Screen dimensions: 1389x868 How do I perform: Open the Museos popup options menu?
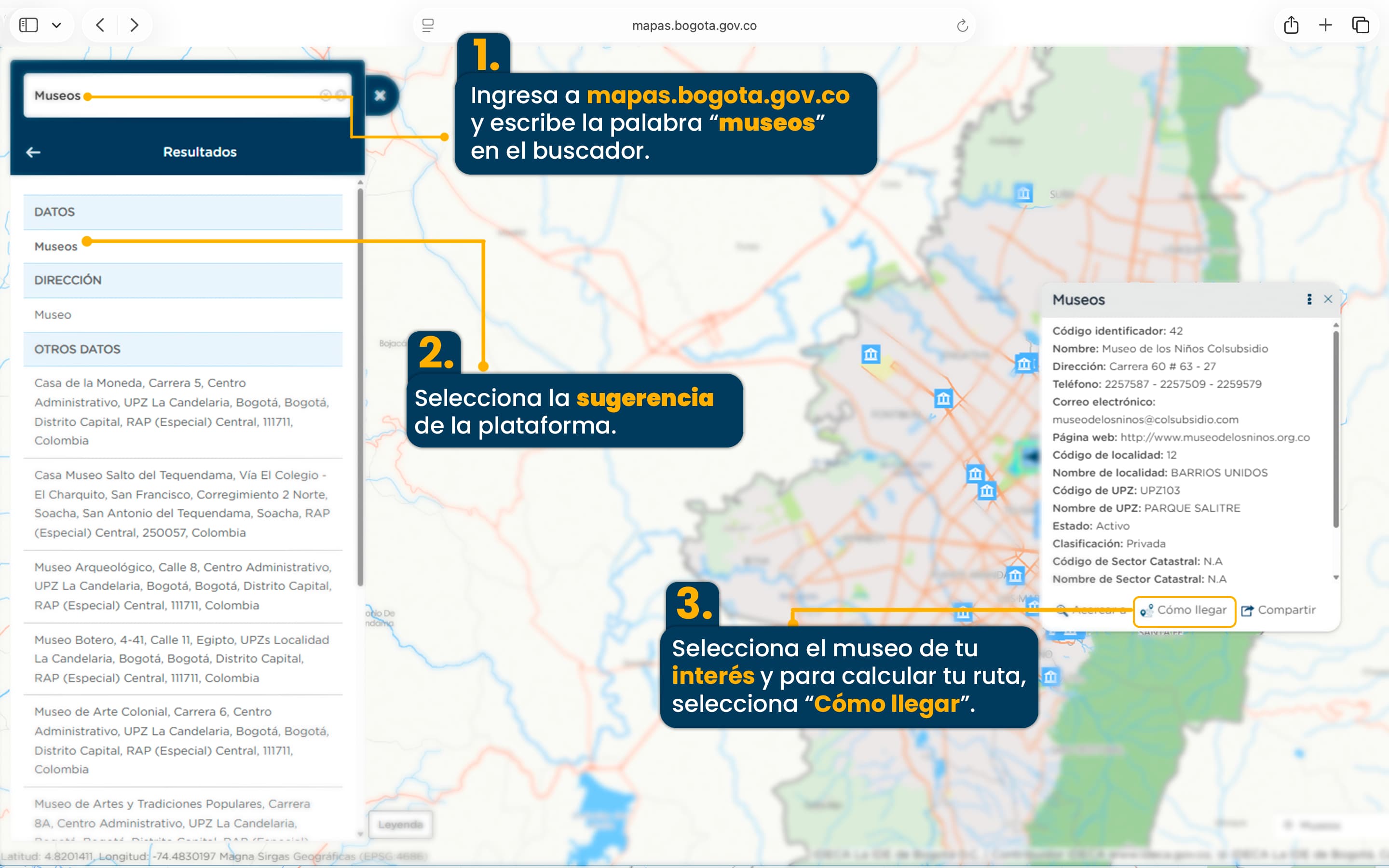click(x=1309, y=299)
